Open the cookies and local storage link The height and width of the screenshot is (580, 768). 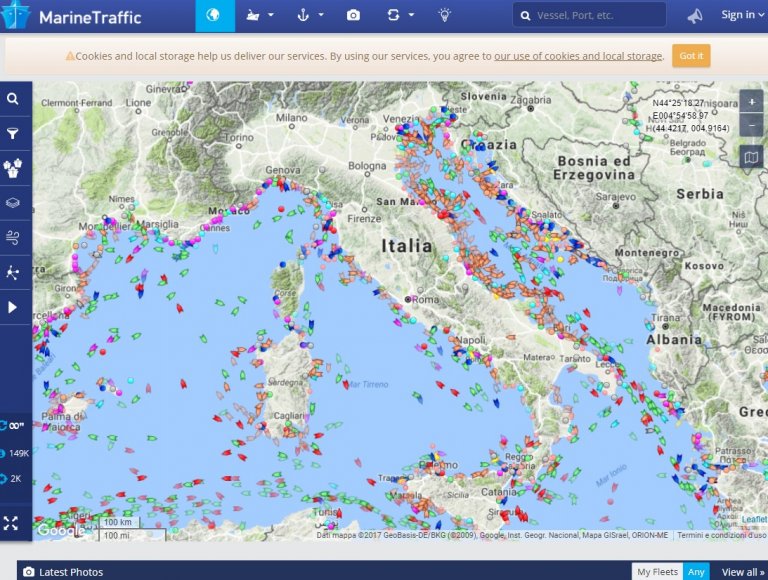(x=578, y=56)
